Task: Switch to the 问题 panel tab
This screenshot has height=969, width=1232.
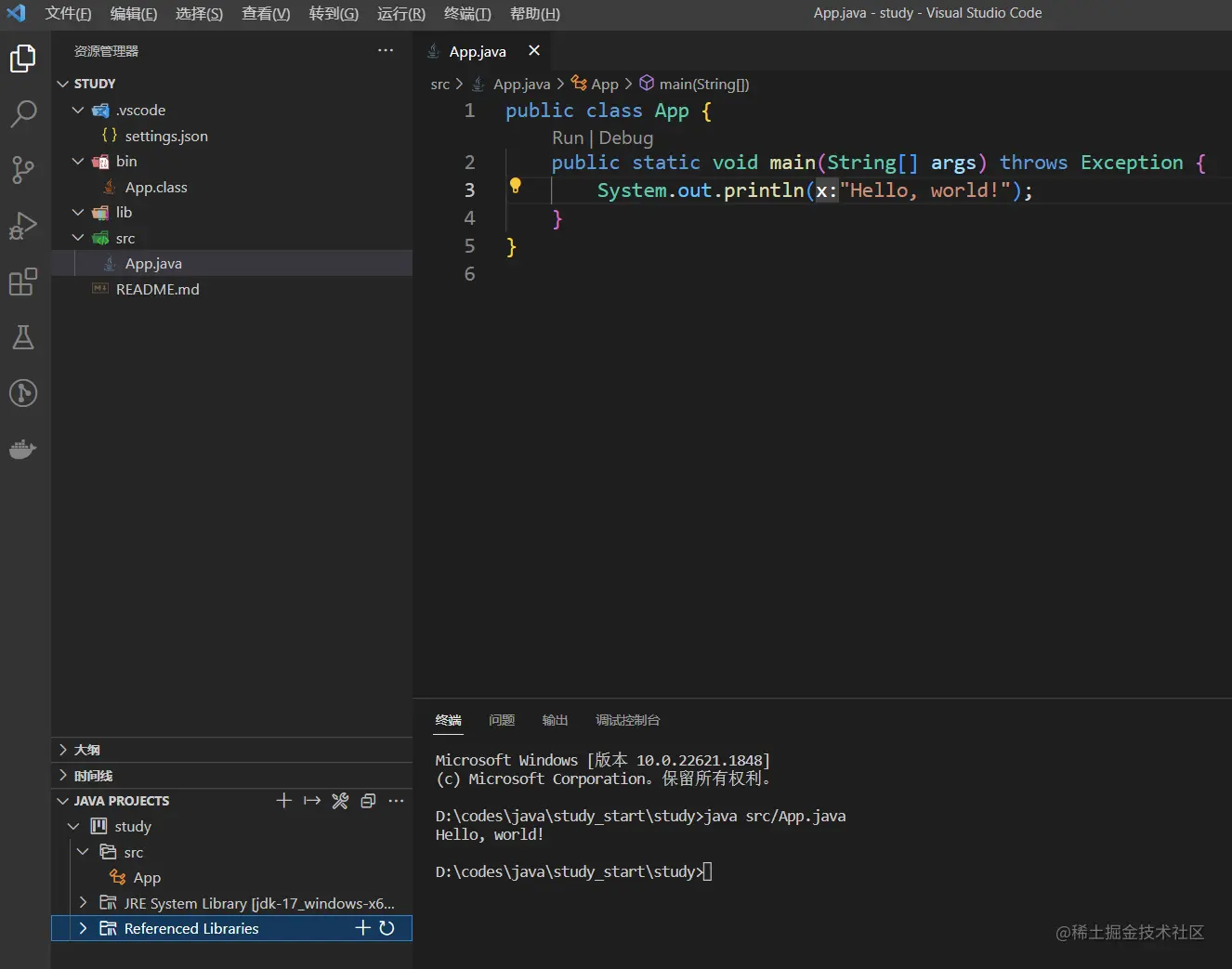Action: pyautogui.click(x=502, y=720)
